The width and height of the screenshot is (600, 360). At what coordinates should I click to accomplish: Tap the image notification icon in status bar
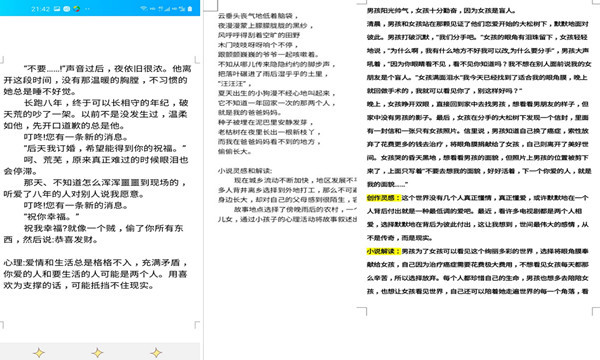(x=57, y=9)
